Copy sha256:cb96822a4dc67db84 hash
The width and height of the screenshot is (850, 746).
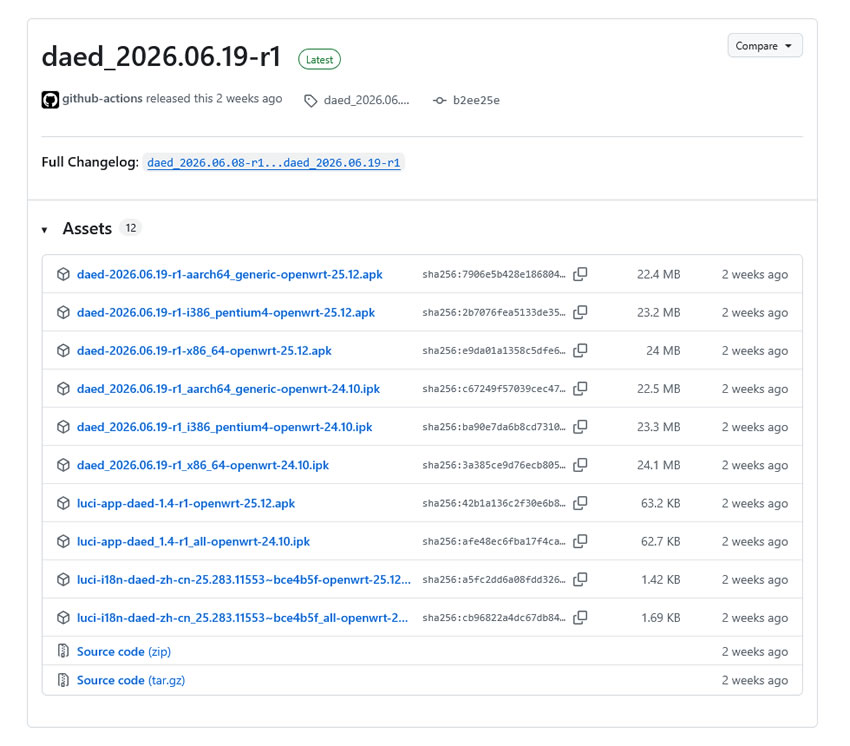pyautogui.click(x=580, y=618)
